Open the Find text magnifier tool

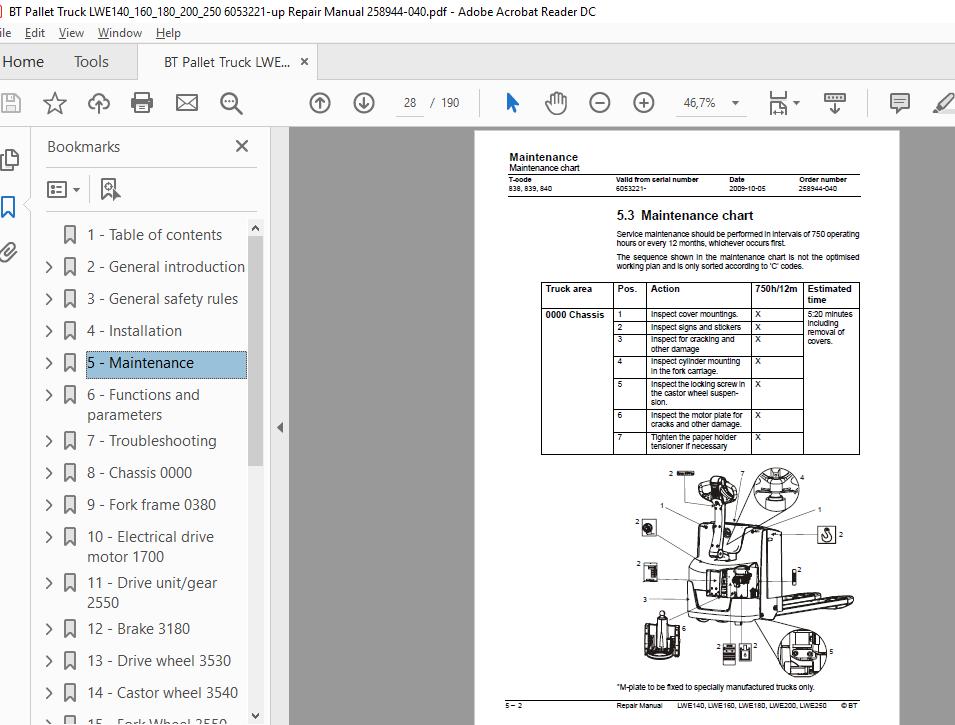[231, 103]
